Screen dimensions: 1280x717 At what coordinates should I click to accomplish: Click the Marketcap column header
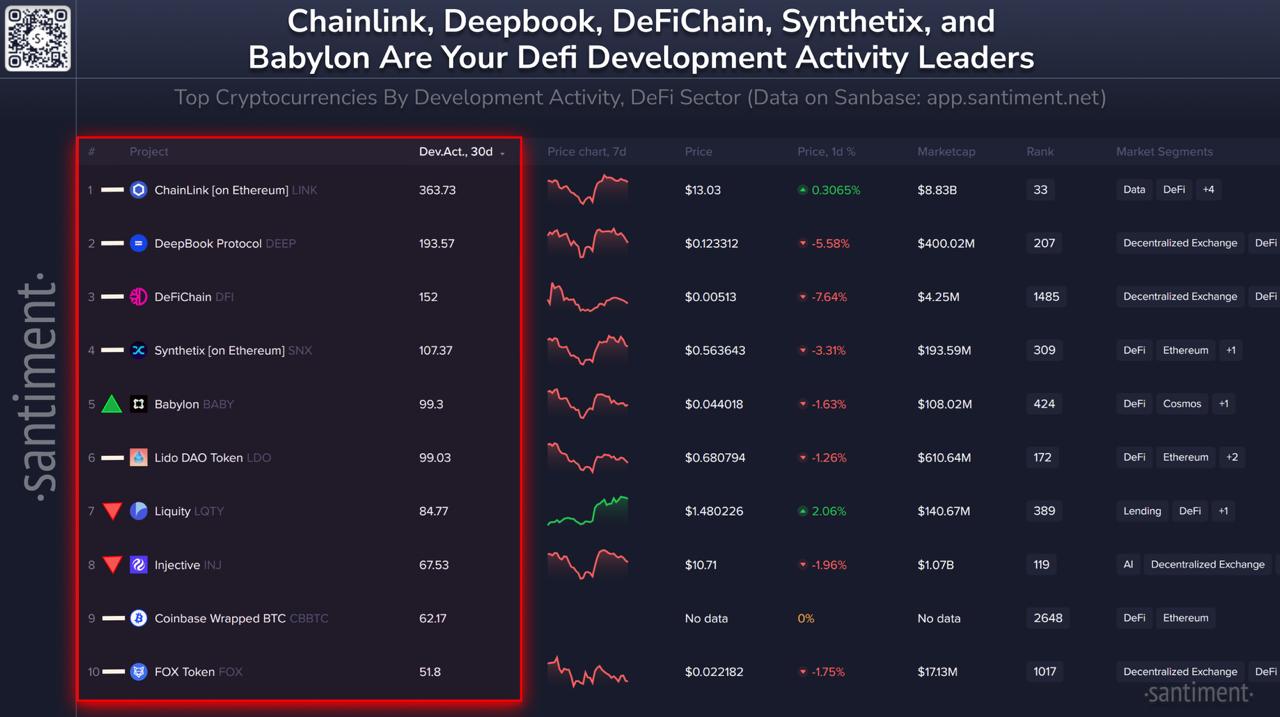point(946,152)
